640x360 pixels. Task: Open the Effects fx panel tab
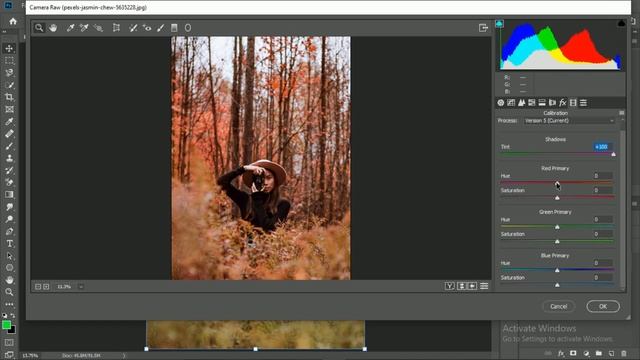pos(563,103)
